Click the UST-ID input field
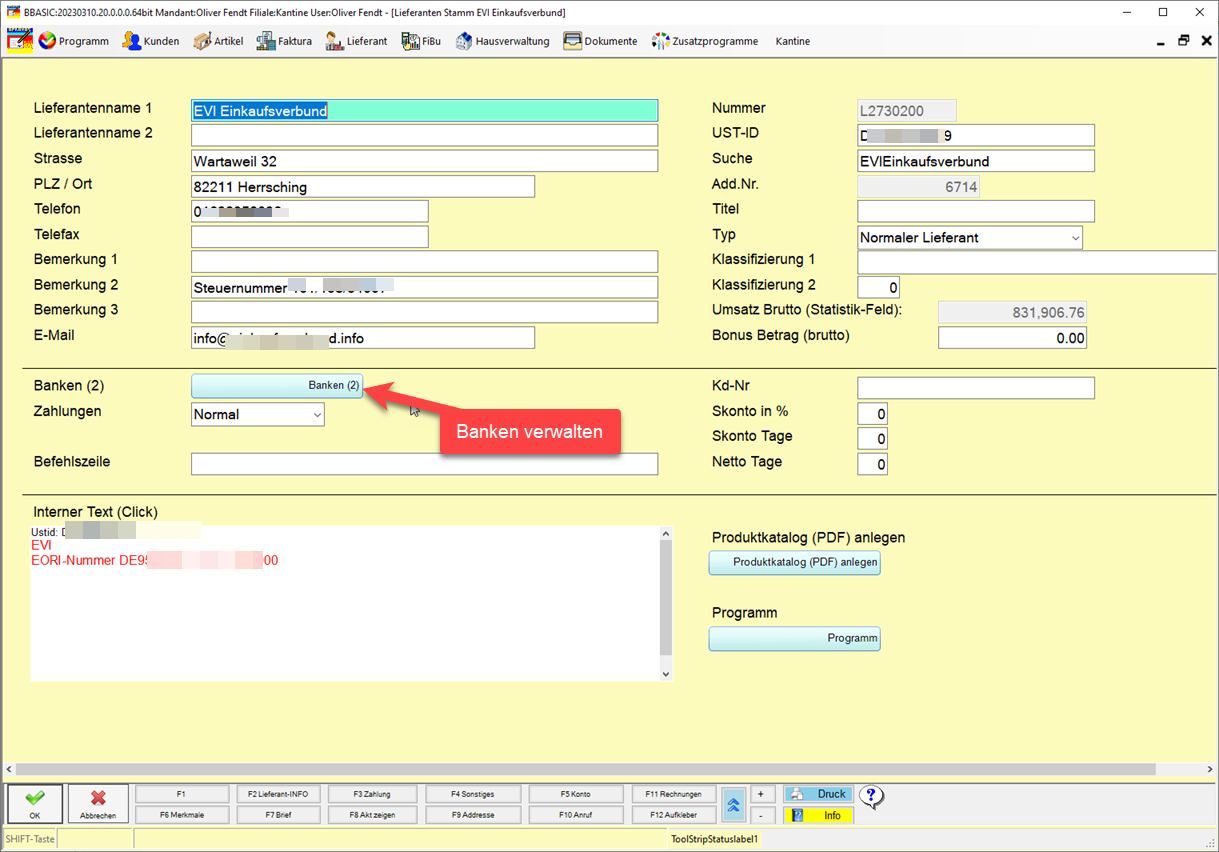 976,135
